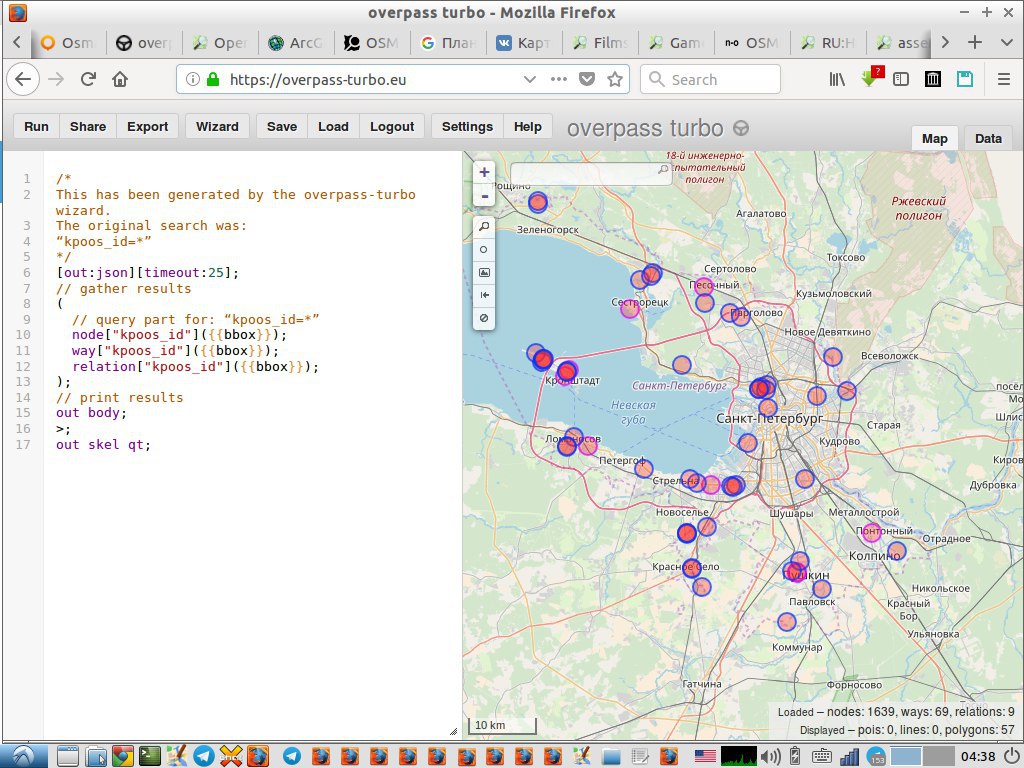Open Firefox Library icon

(837, 79)
